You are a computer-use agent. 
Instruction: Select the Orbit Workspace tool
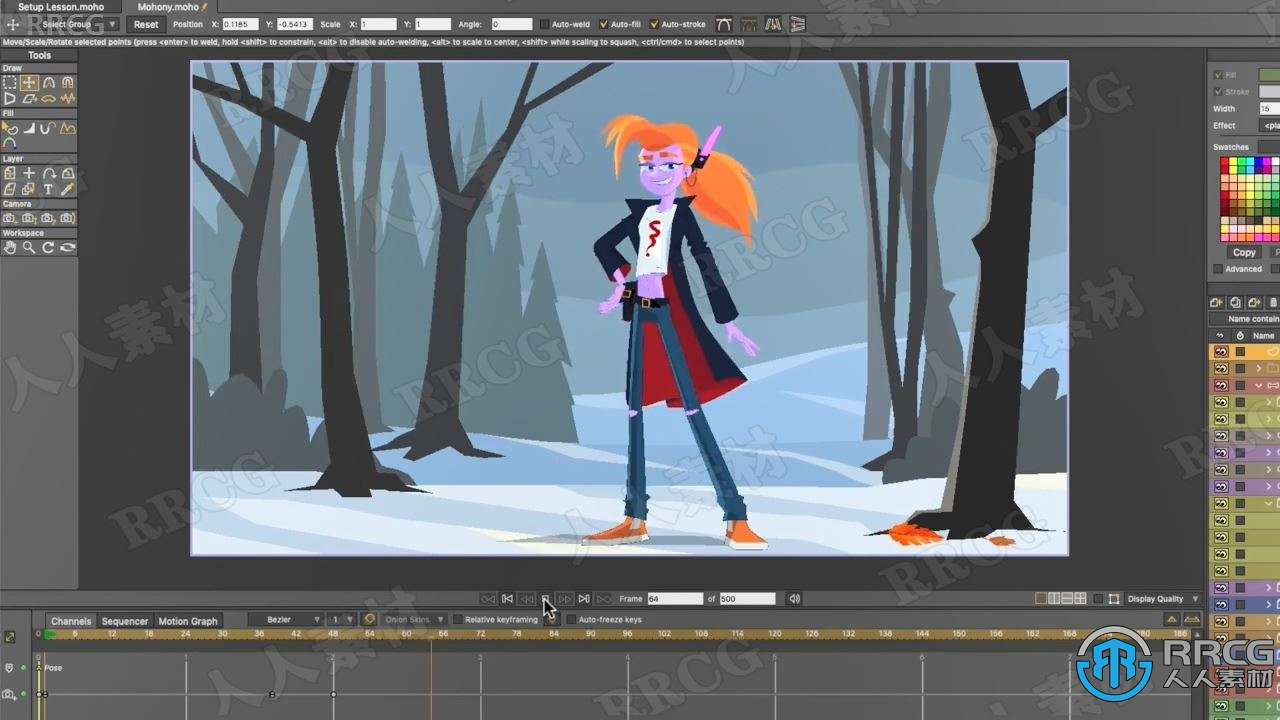(67, 247)
